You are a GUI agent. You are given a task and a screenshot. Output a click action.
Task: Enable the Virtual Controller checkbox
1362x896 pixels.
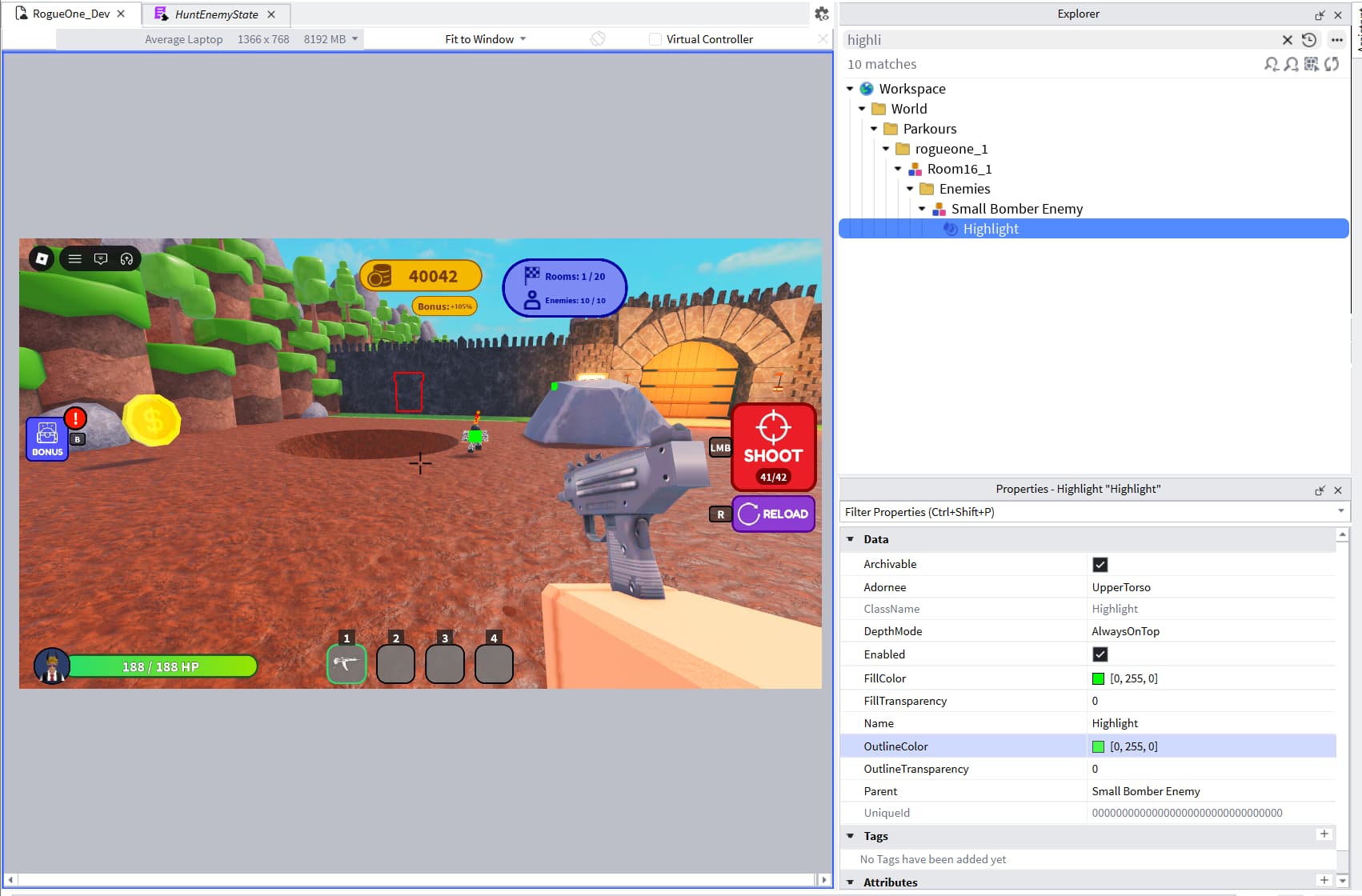tap(655, 39)
